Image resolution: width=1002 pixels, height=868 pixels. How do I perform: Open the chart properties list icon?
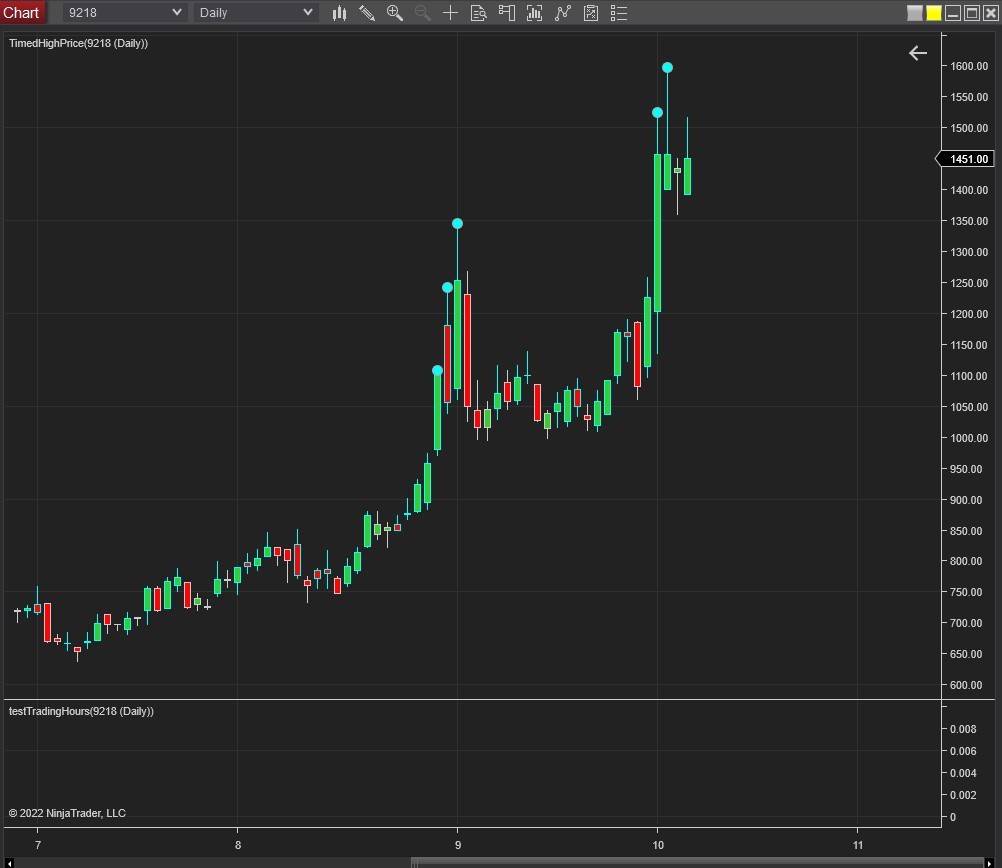click(619, 13)
